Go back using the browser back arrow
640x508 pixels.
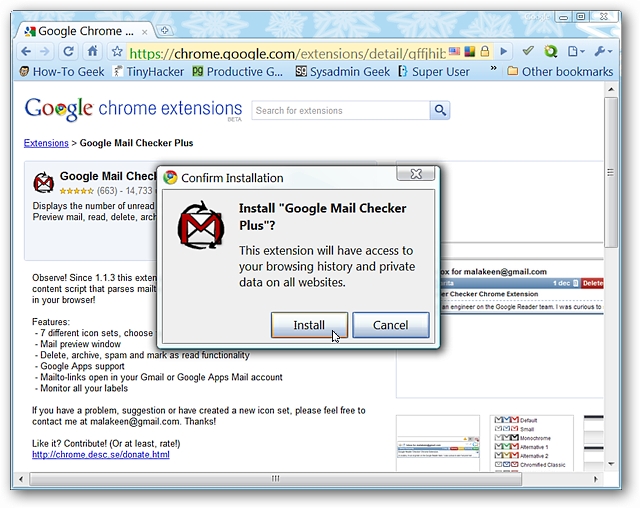coord(26,51)
